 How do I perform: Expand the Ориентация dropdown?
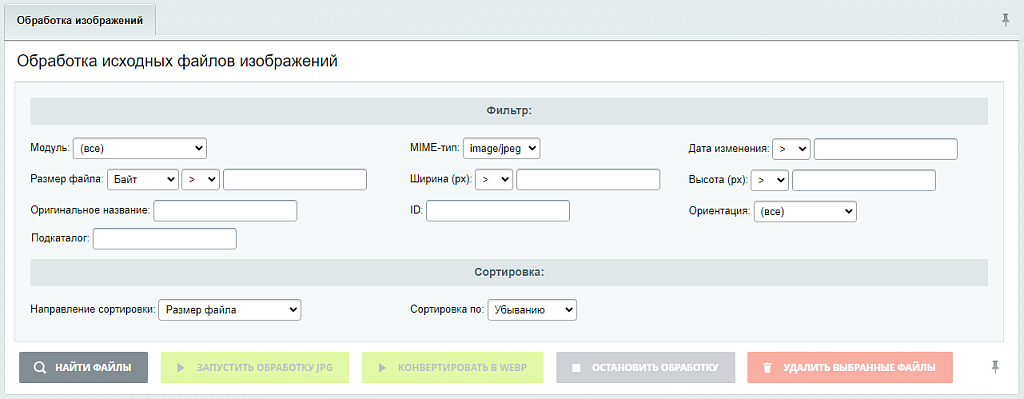click(x=805, y=212)
